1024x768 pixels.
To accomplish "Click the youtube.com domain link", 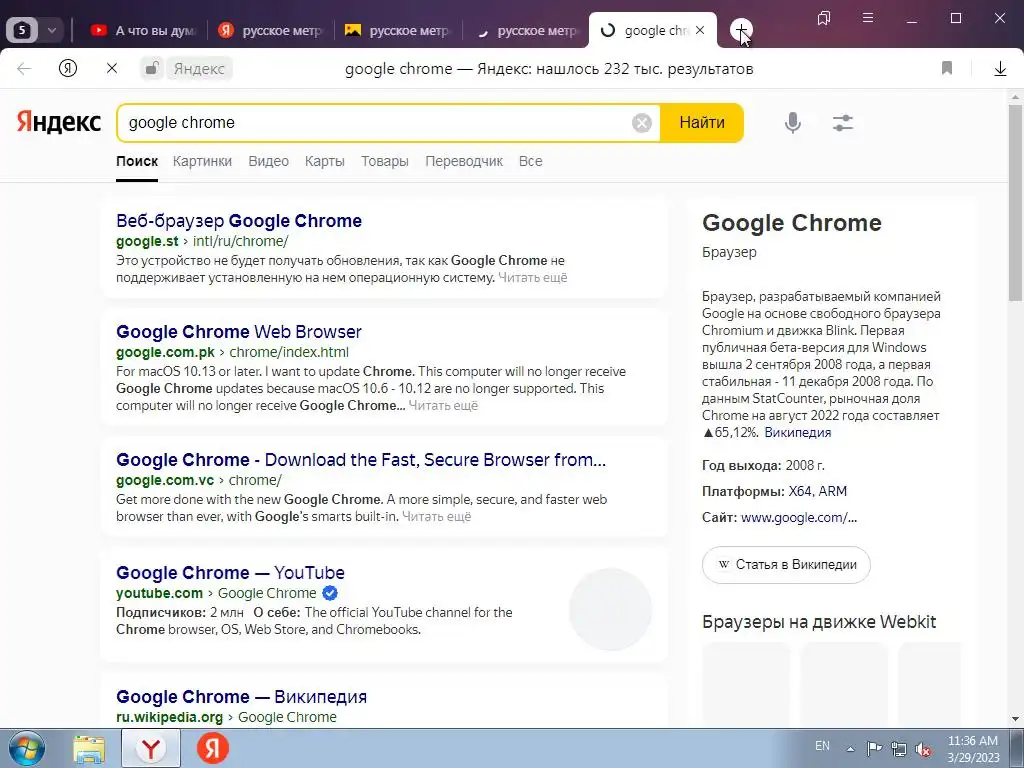I will (x=159, y=593).
